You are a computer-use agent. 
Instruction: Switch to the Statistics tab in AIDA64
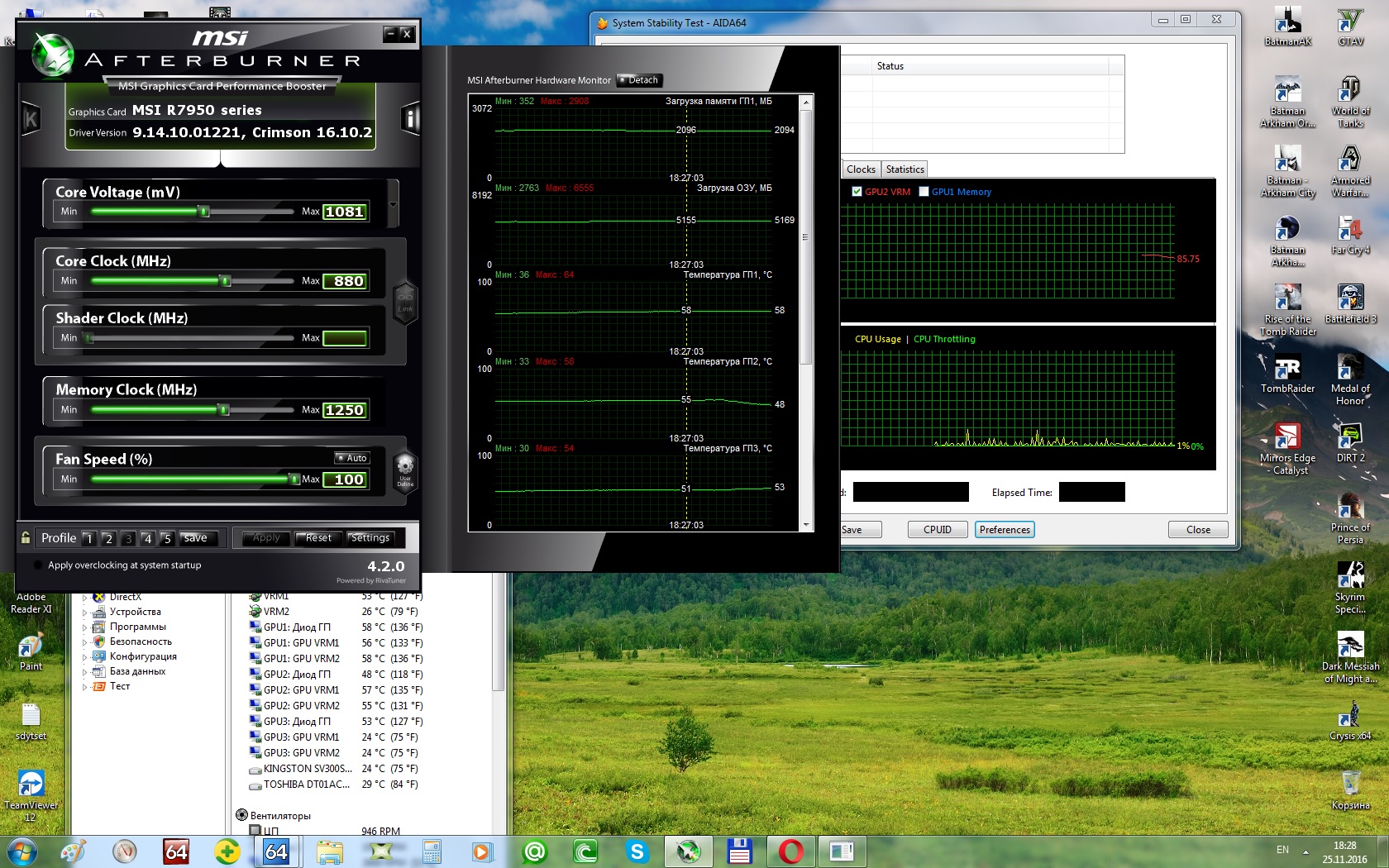pyautogui.click(x=905, y=169)
